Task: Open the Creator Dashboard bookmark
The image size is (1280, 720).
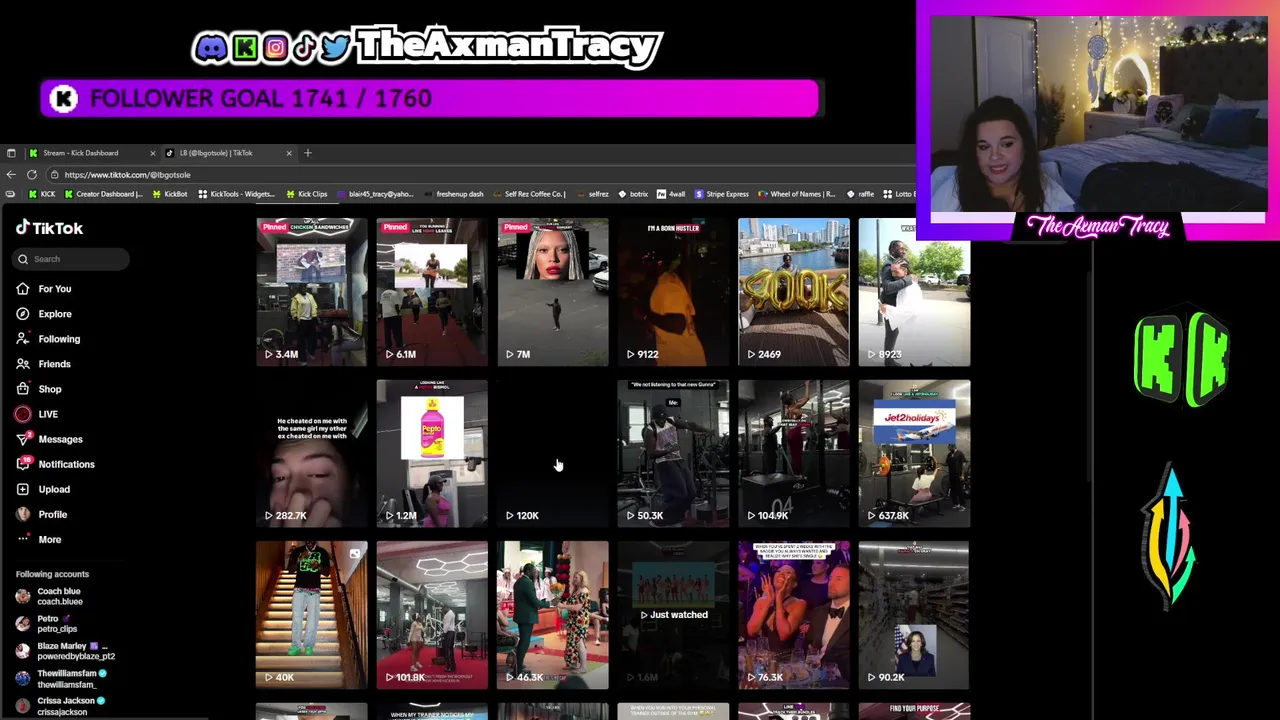Action: pyautogui.click(x=102, y=194)
